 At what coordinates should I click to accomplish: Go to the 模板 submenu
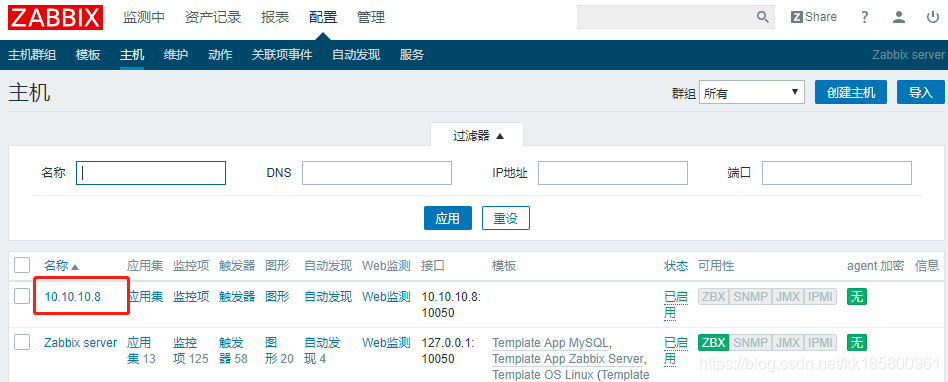pos(88,55)
